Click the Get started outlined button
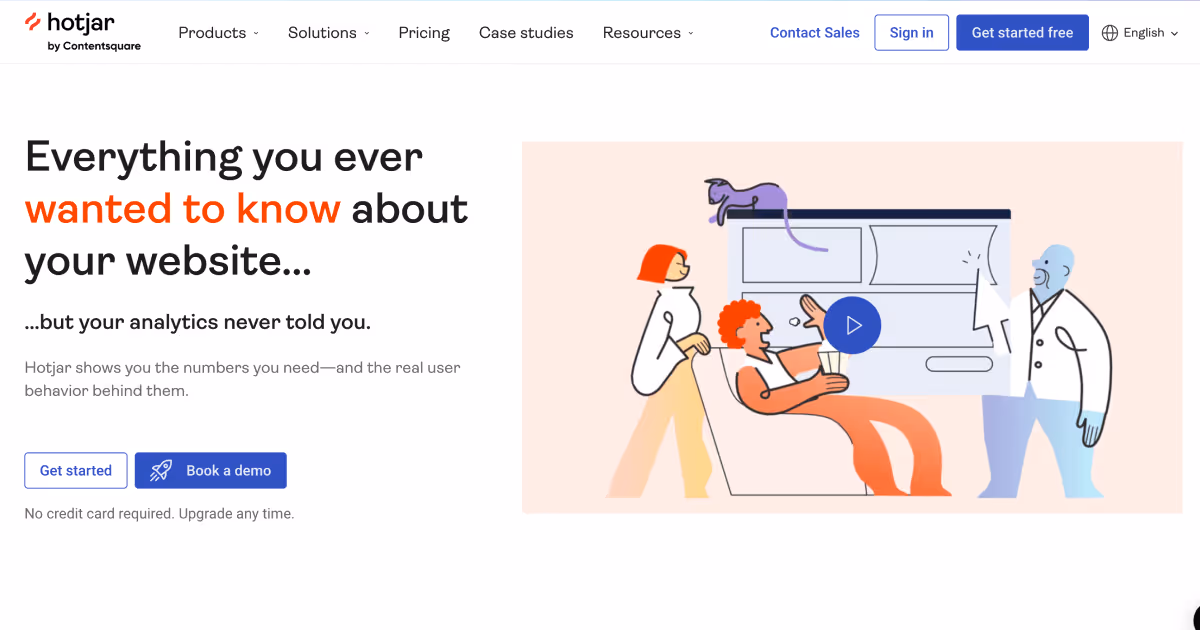Viewport: 1200px width, 630px height. click(76, 471)
